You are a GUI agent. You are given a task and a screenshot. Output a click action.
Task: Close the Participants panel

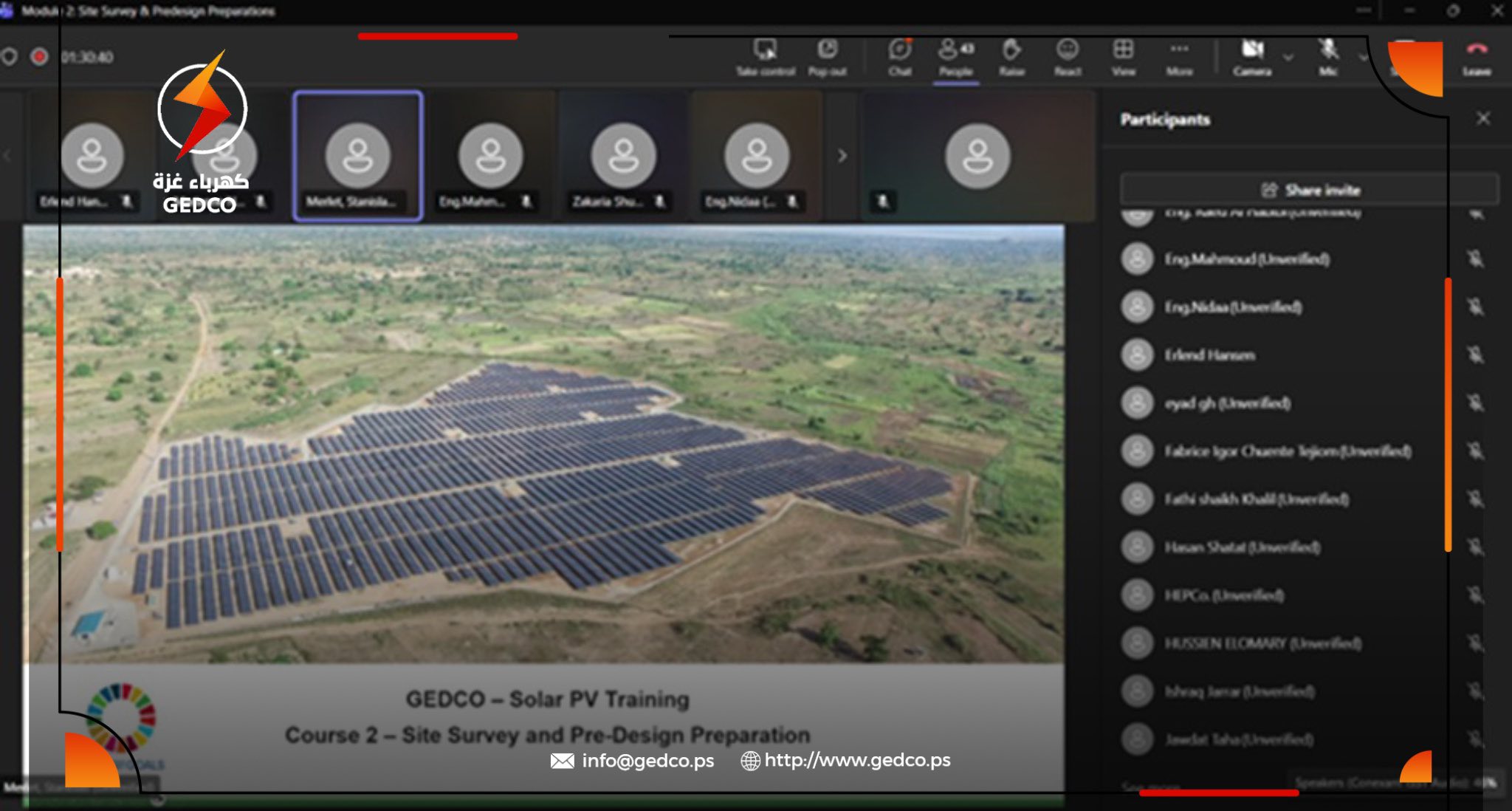[1483, 119]
